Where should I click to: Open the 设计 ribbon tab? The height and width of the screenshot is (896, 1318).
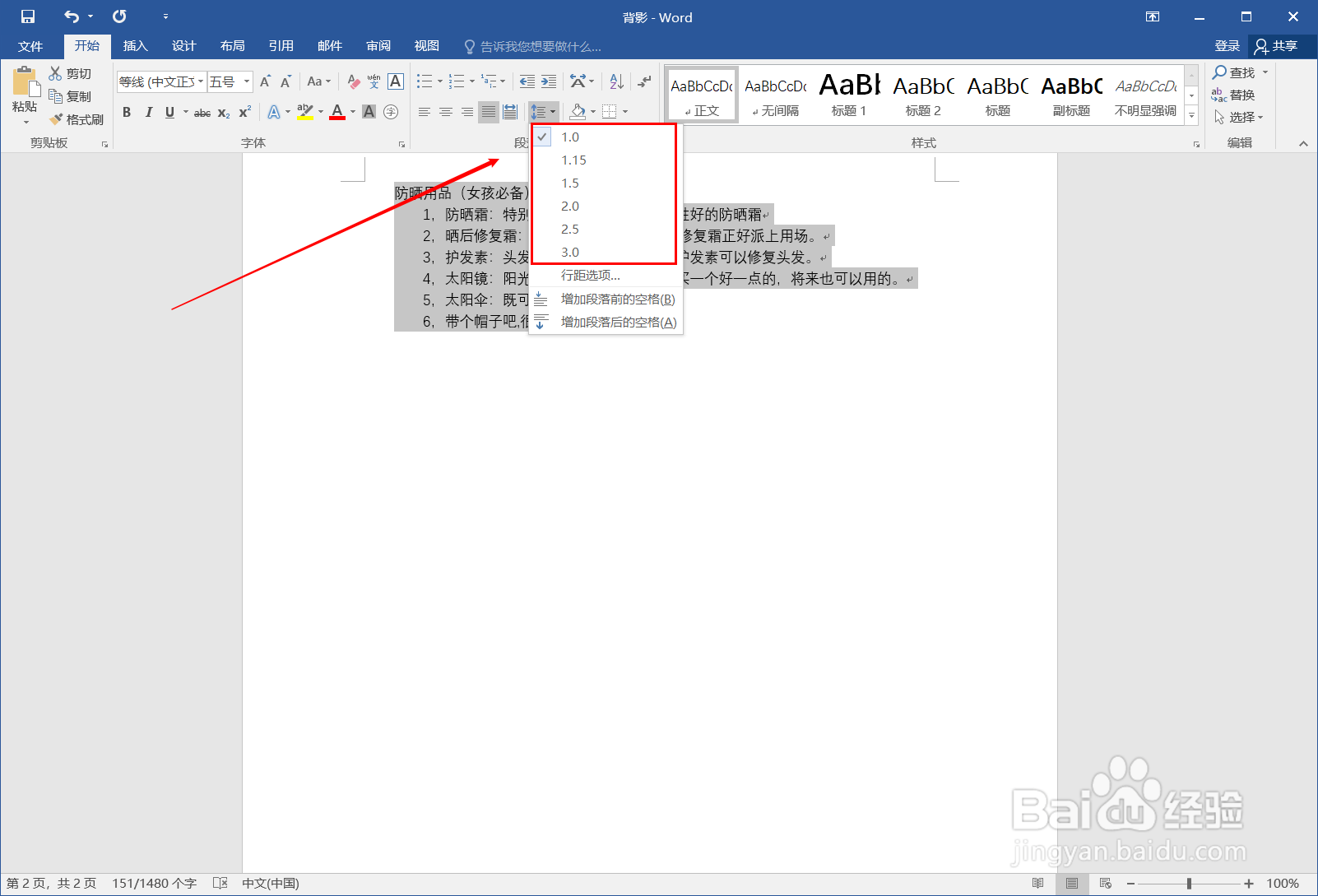(x=183, y=45)
